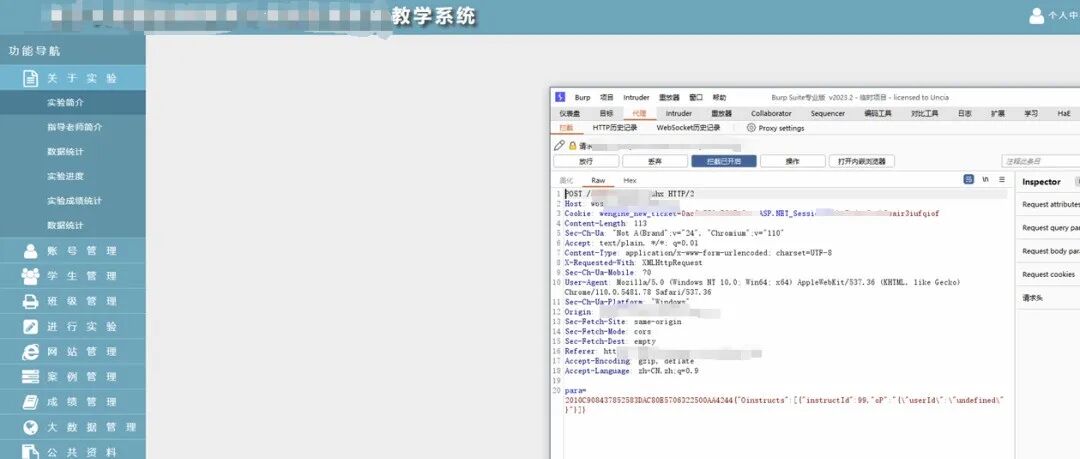Open the 实验成绩统计 sidebar link

point(74,201)
